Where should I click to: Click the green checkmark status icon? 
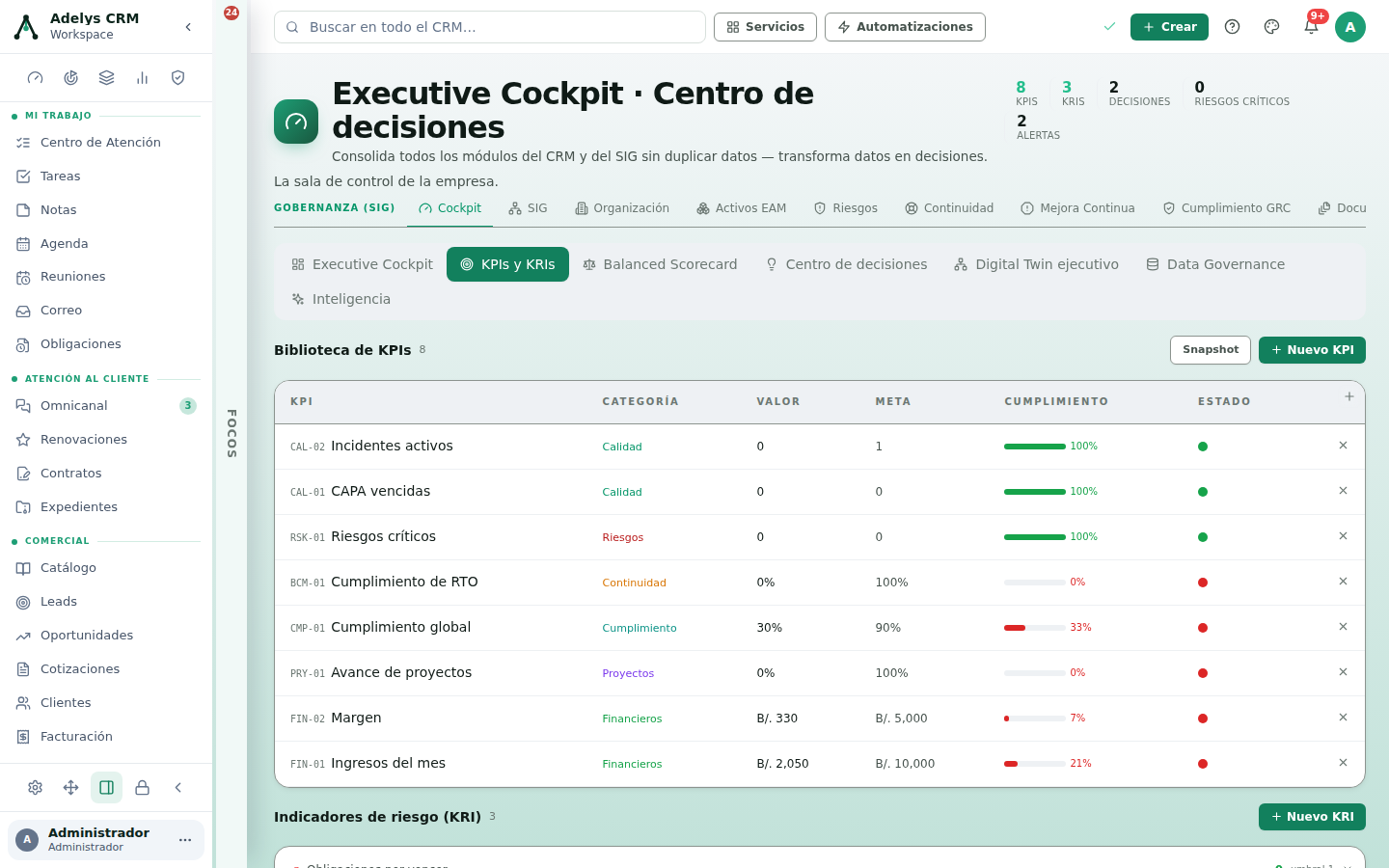pyautogui.click(x=1109, y=27)
